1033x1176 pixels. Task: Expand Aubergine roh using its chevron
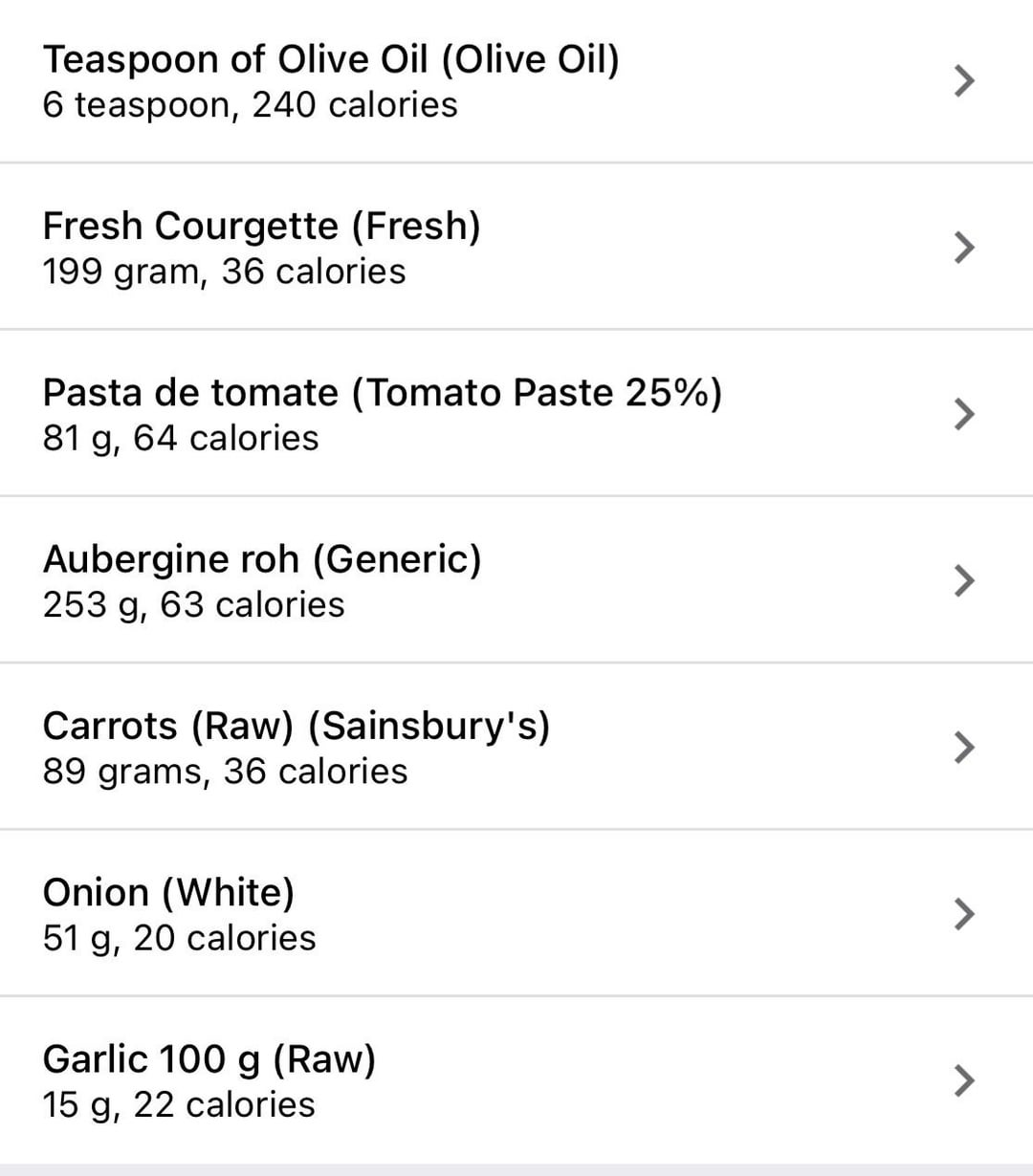[x=964, y=580]
